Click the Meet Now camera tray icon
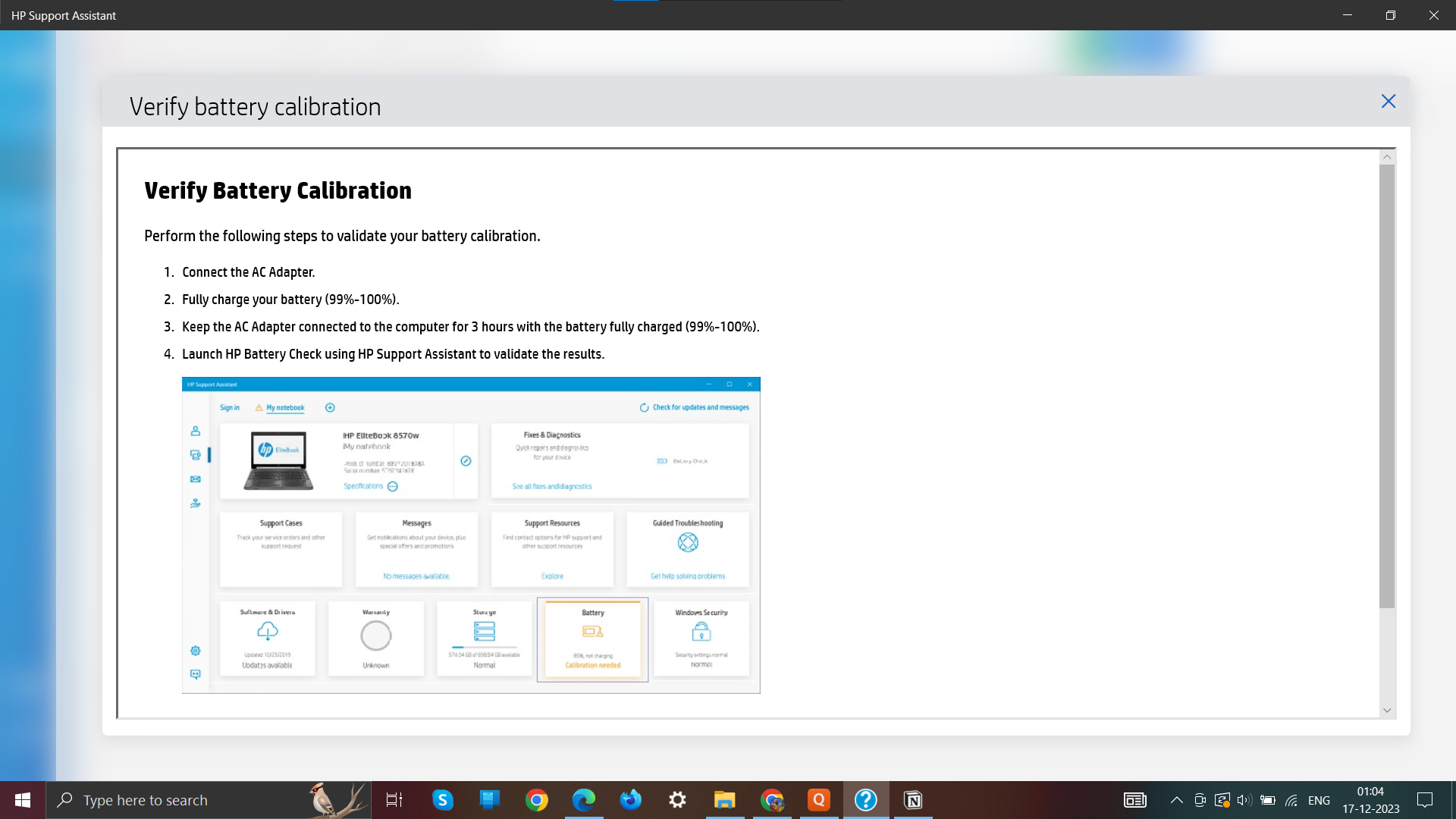 [x=1200, y=800]
